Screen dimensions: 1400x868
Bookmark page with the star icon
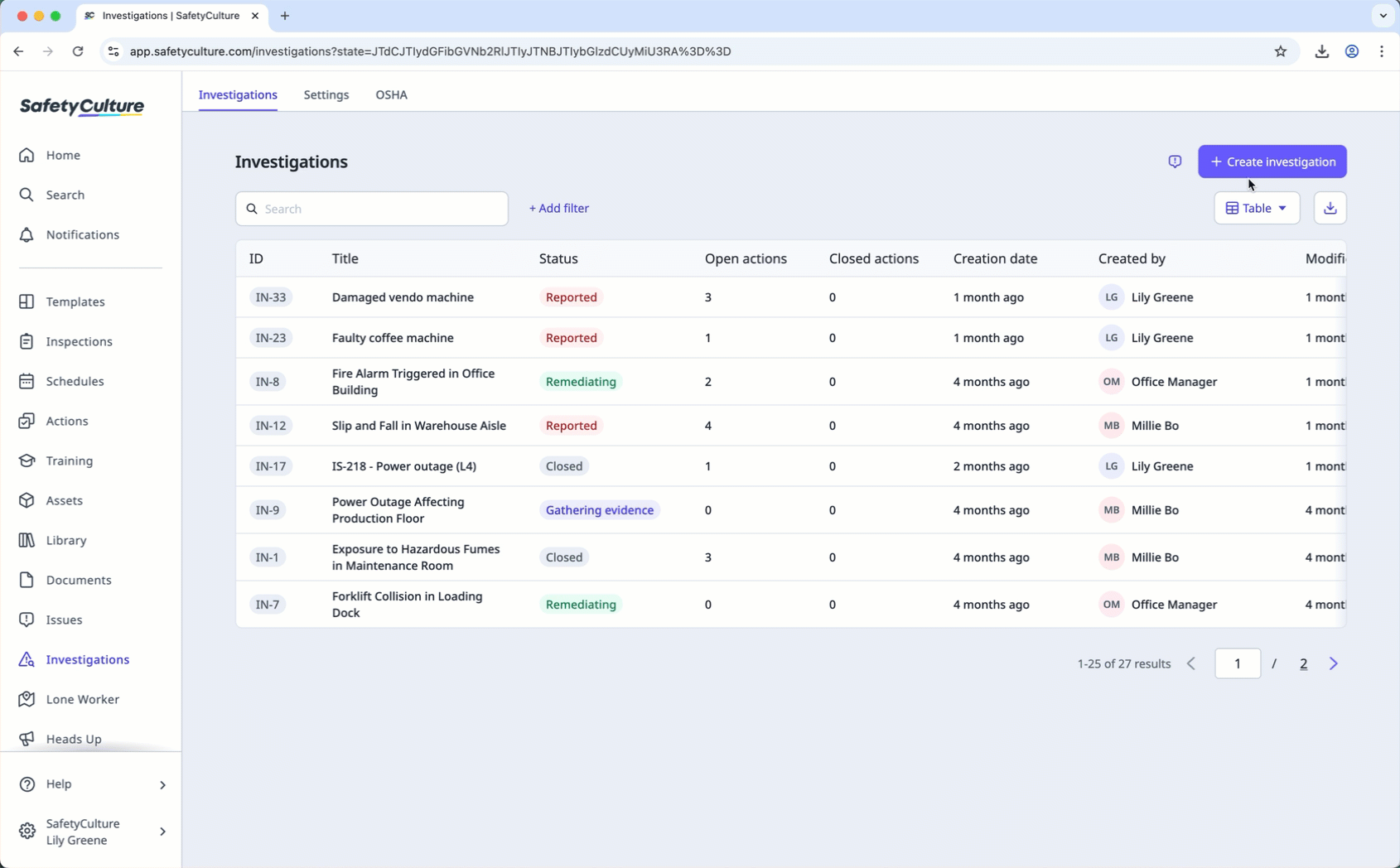(x=1281, y=51)
